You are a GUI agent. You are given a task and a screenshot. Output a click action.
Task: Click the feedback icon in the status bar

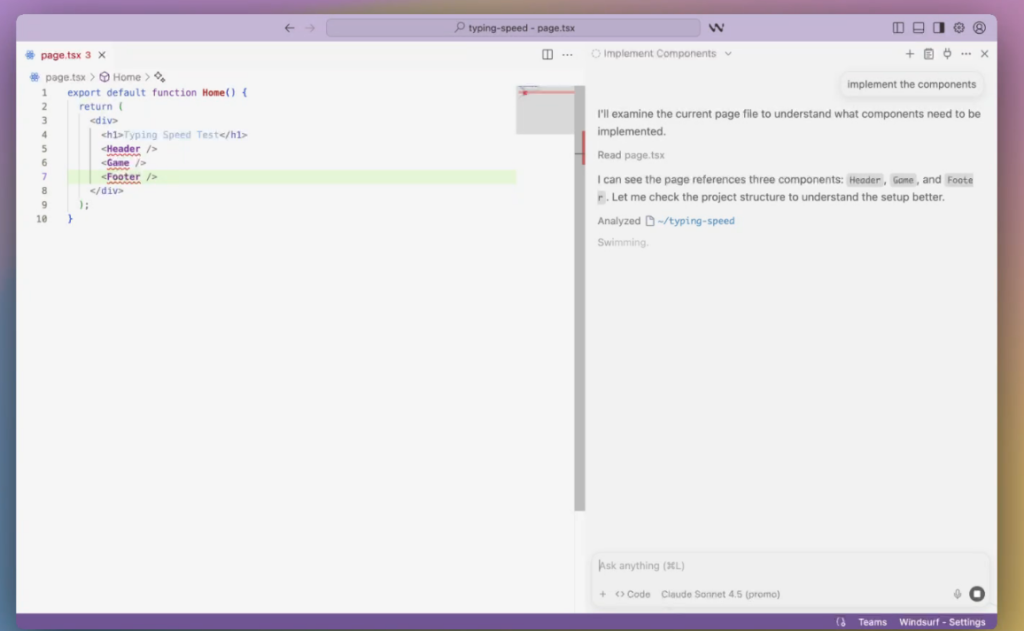coord(841,621)
